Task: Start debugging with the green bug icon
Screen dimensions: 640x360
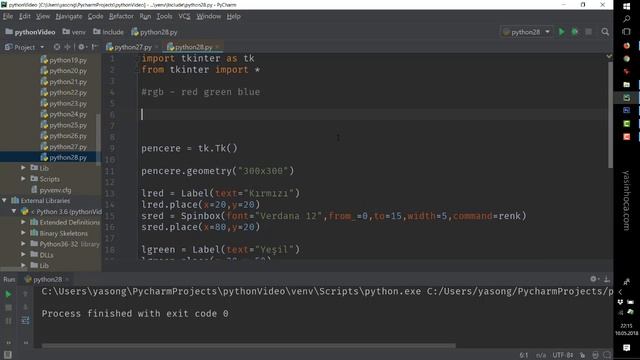Action: point(575,32)
